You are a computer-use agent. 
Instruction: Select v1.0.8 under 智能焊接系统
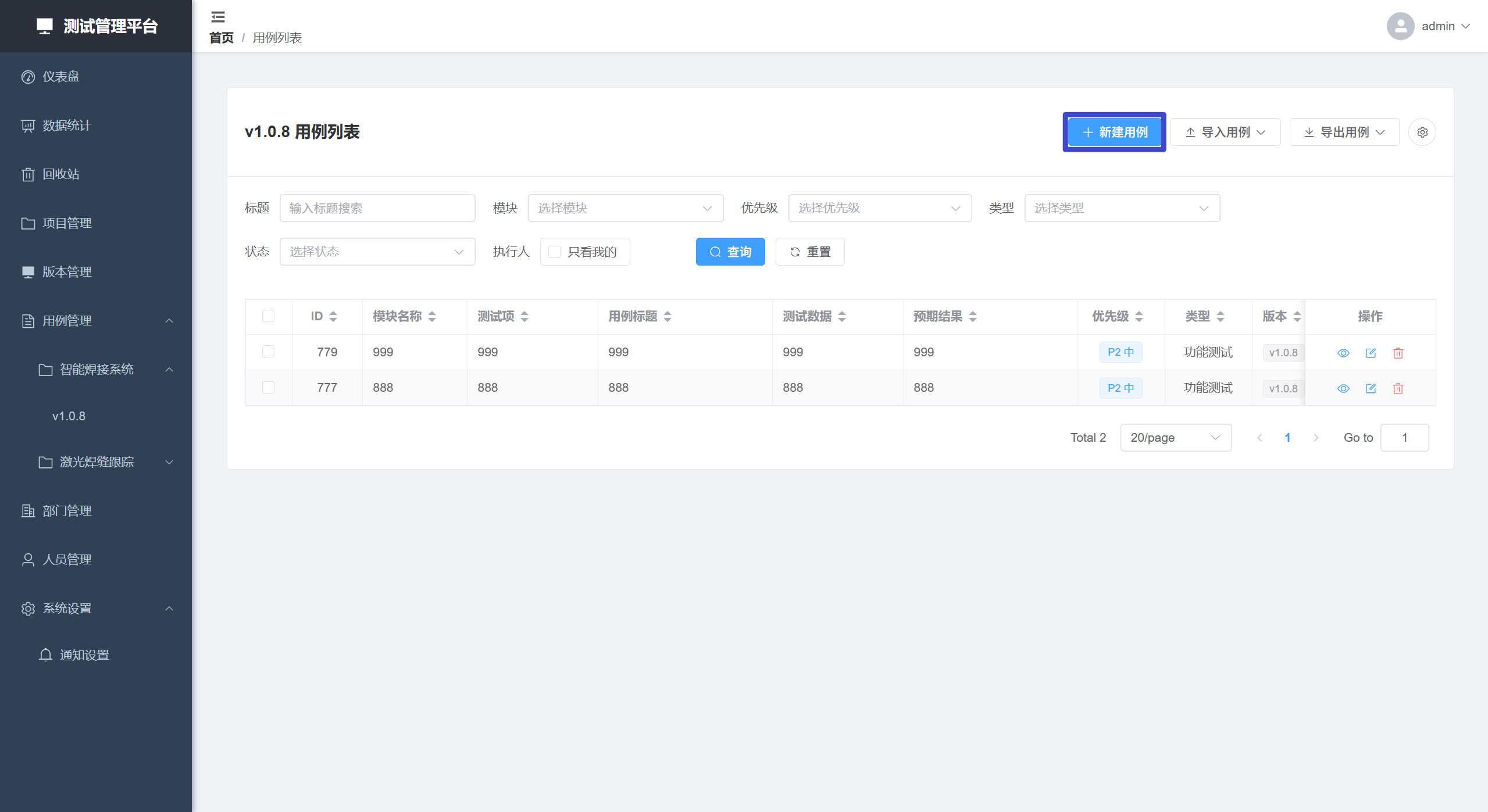[69, 416]
